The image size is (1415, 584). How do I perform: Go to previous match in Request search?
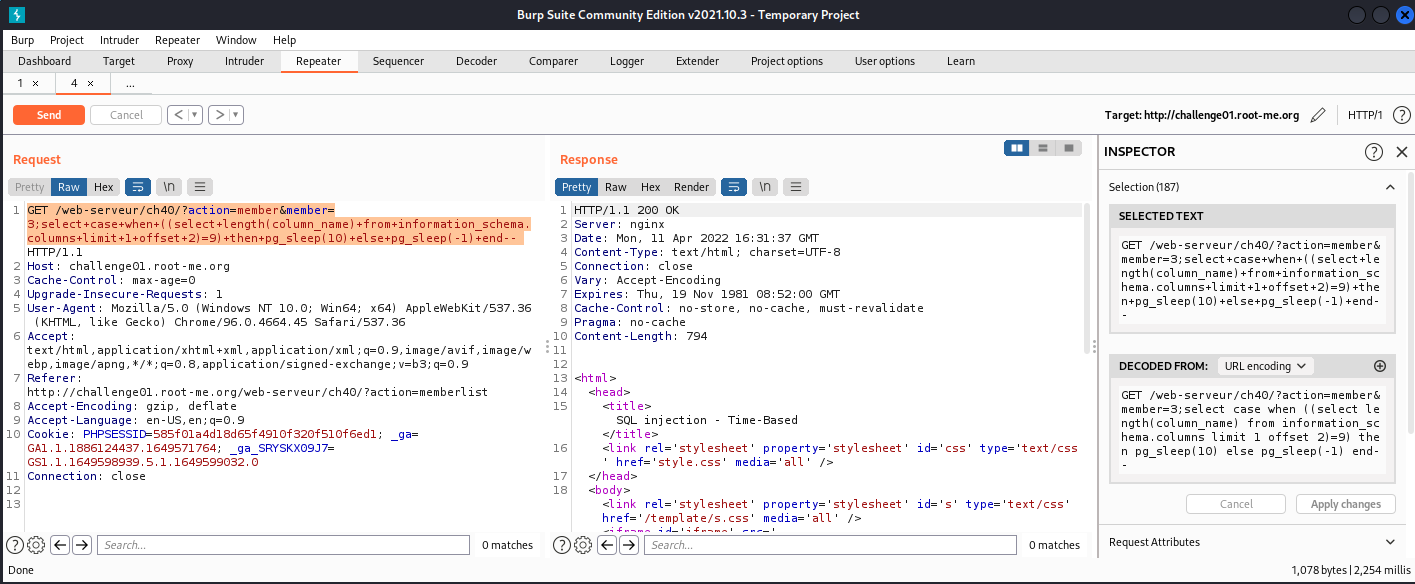click(x=60, y=545)
